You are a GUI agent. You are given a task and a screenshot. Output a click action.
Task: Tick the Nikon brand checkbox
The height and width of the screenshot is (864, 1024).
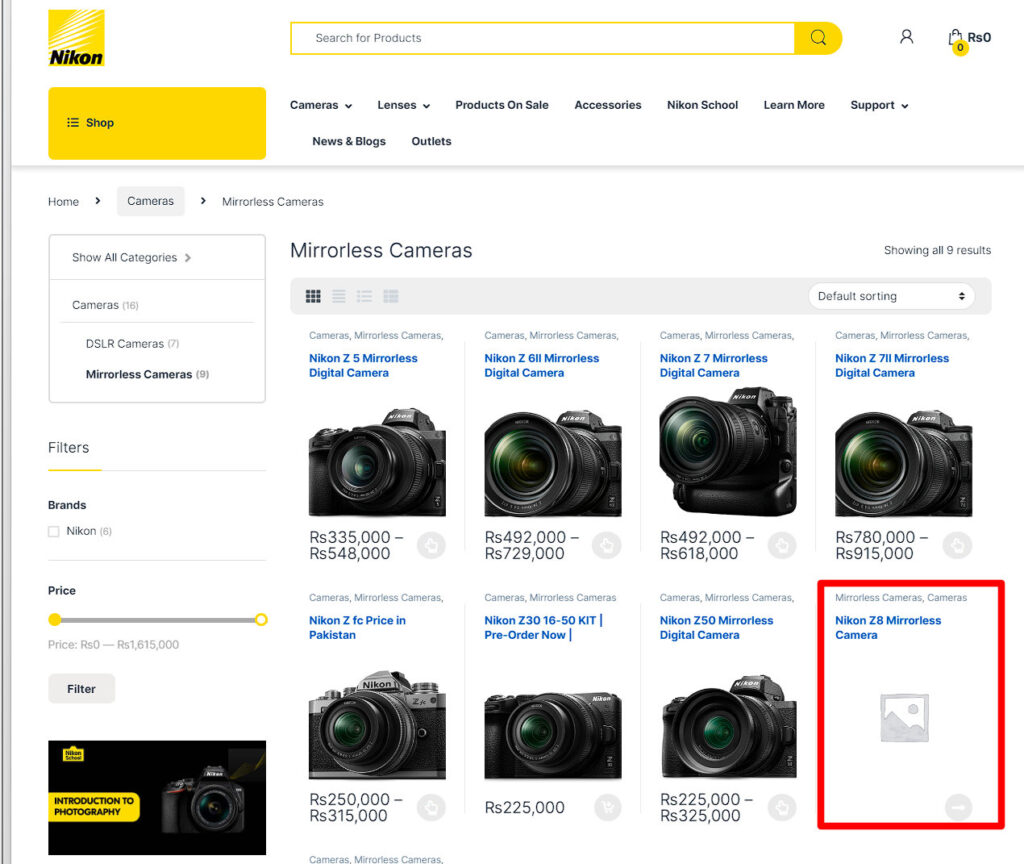[x=54, y=532]
